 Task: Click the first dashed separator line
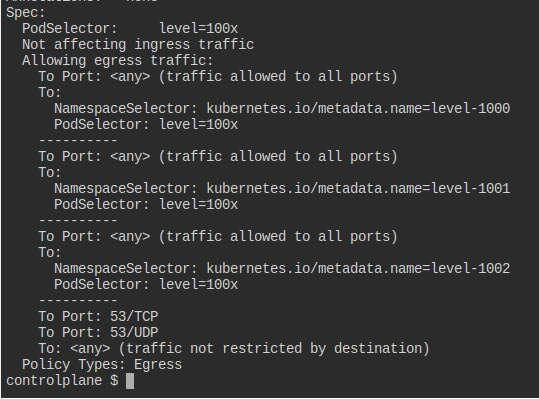78,141
